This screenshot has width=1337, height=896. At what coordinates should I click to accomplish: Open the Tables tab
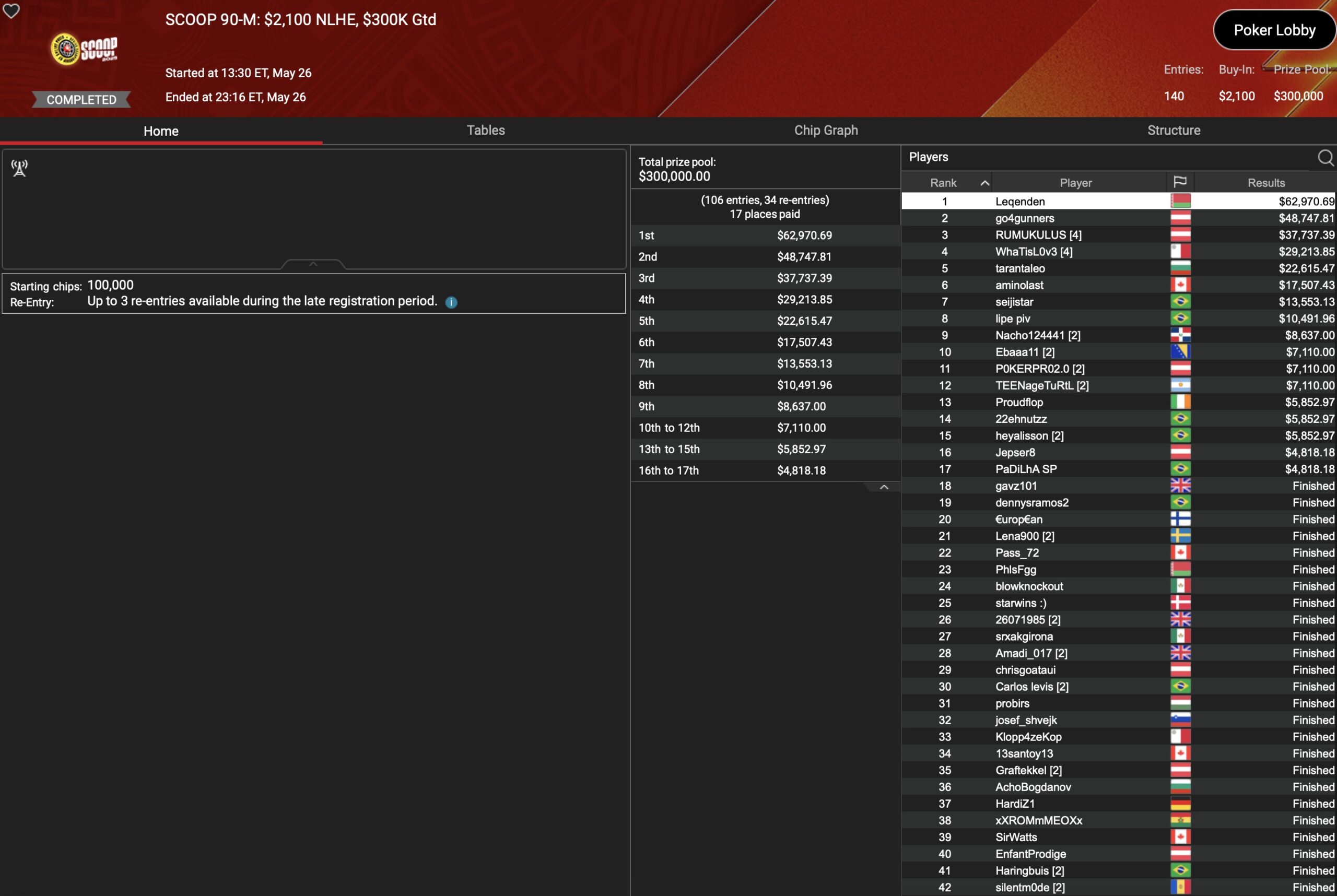pyautogui.click(x=486, y=131)
